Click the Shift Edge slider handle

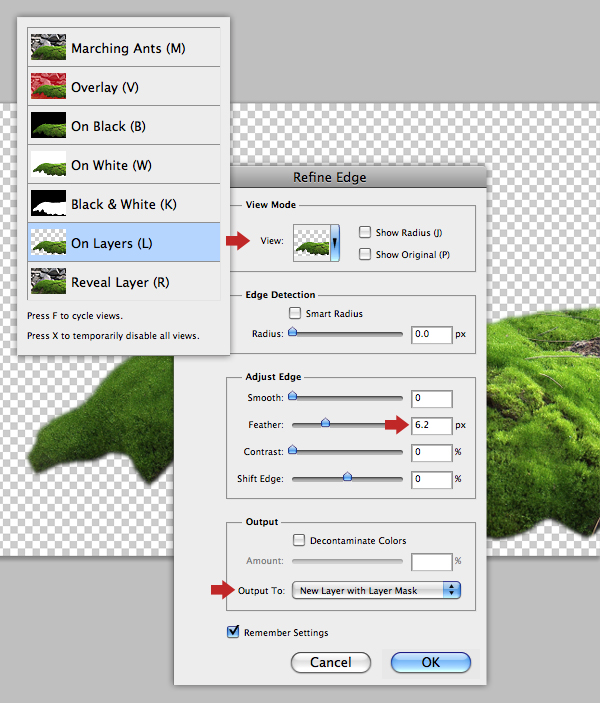pyautogui.click(x=348, y=477)
